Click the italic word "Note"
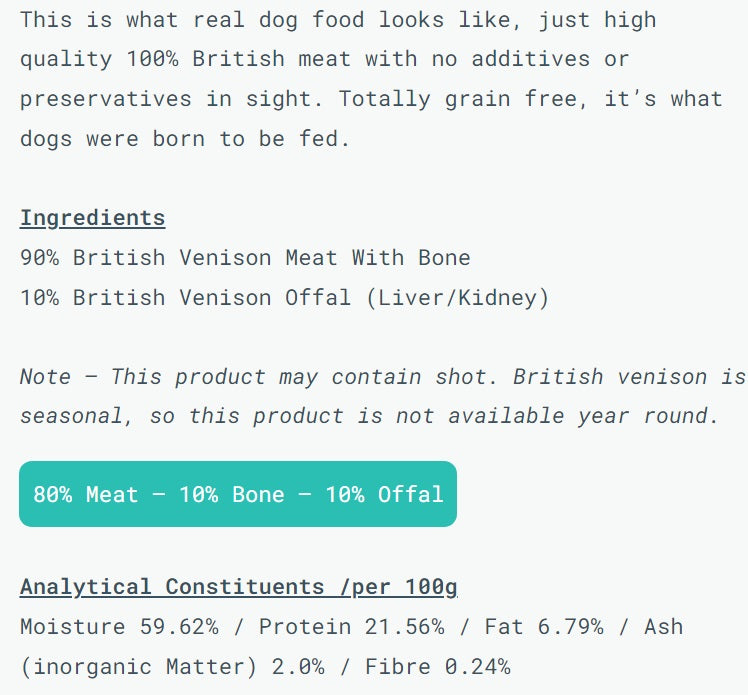The image size is (748, 695). pyautogui.click(x=45, y=377)
